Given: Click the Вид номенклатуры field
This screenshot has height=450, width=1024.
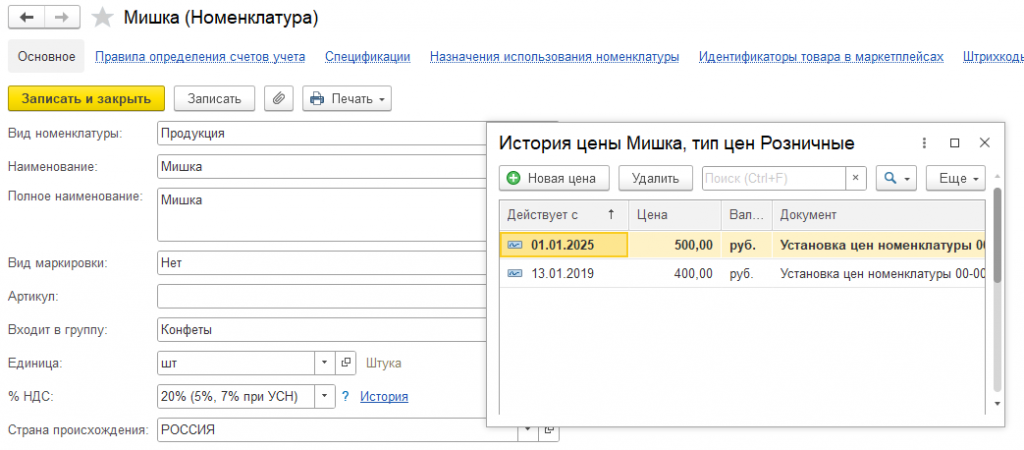Looking at the screenshot, I should 322,133.
